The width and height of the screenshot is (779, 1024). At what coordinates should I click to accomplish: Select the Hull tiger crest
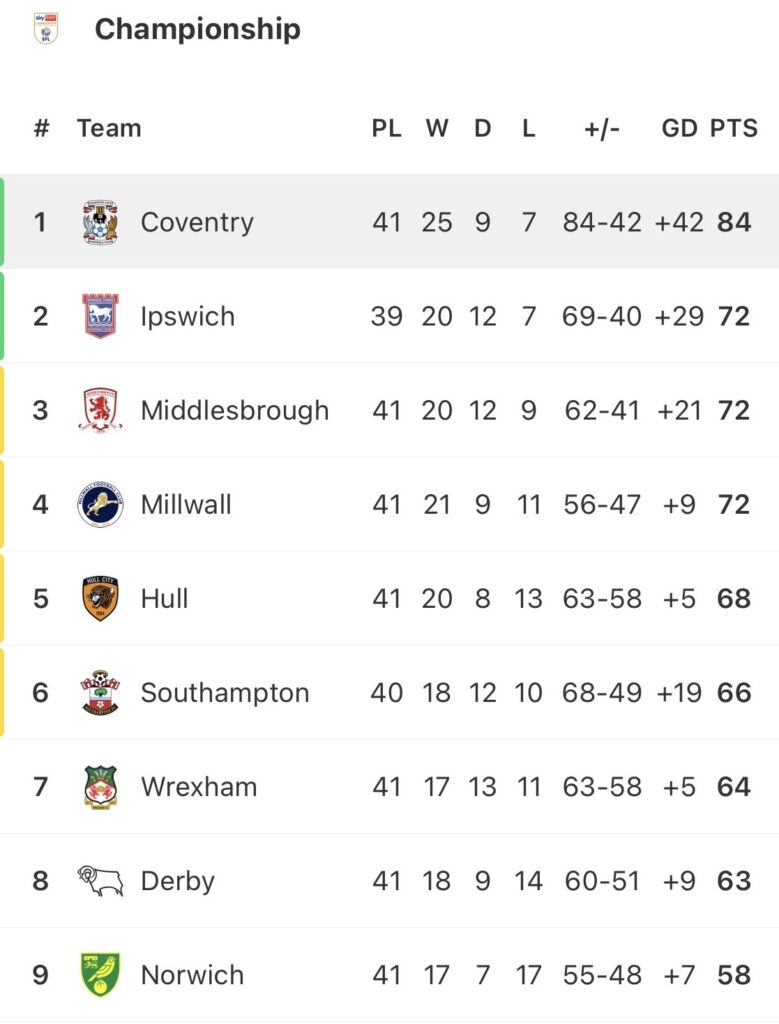coord(100,598)
